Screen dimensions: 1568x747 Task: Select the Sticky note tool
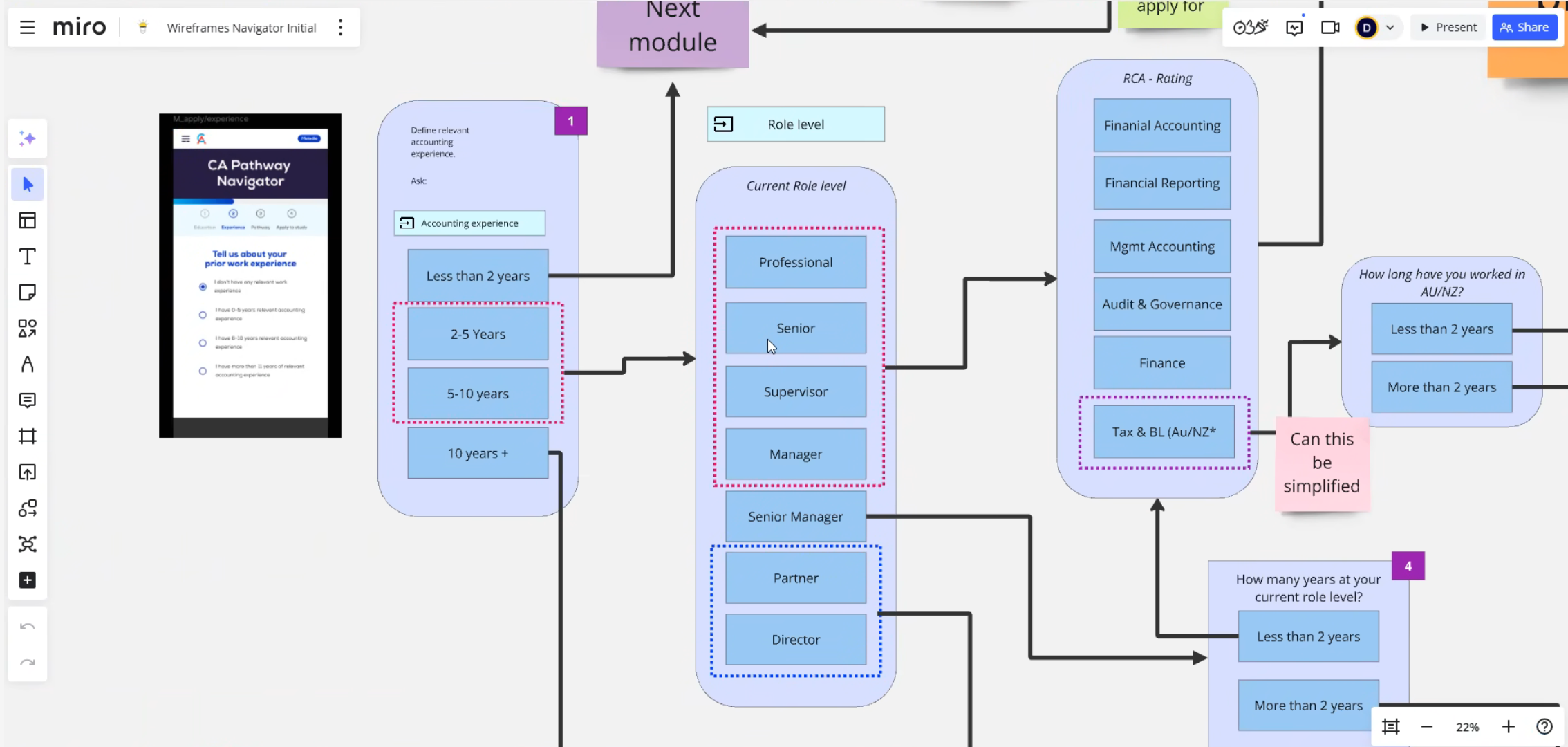[28, 293]
